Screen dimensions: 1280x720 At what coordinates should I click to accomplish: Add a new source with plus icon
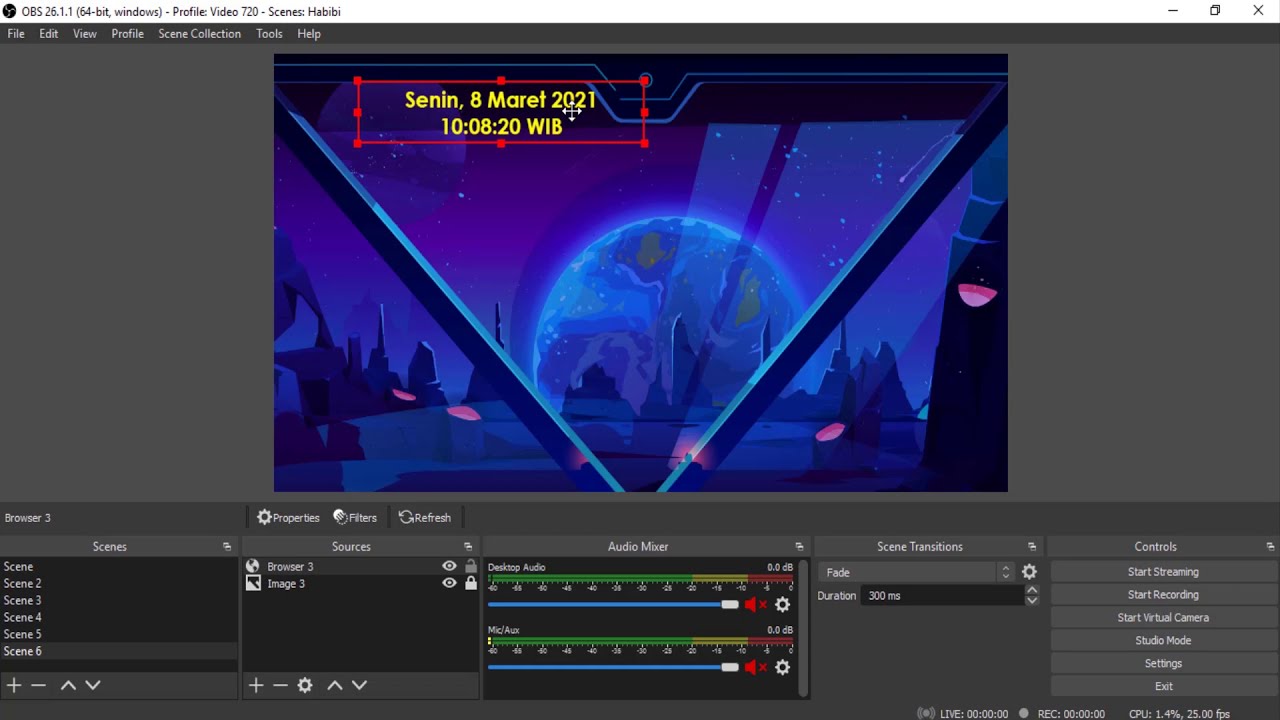tap(256, 685)
